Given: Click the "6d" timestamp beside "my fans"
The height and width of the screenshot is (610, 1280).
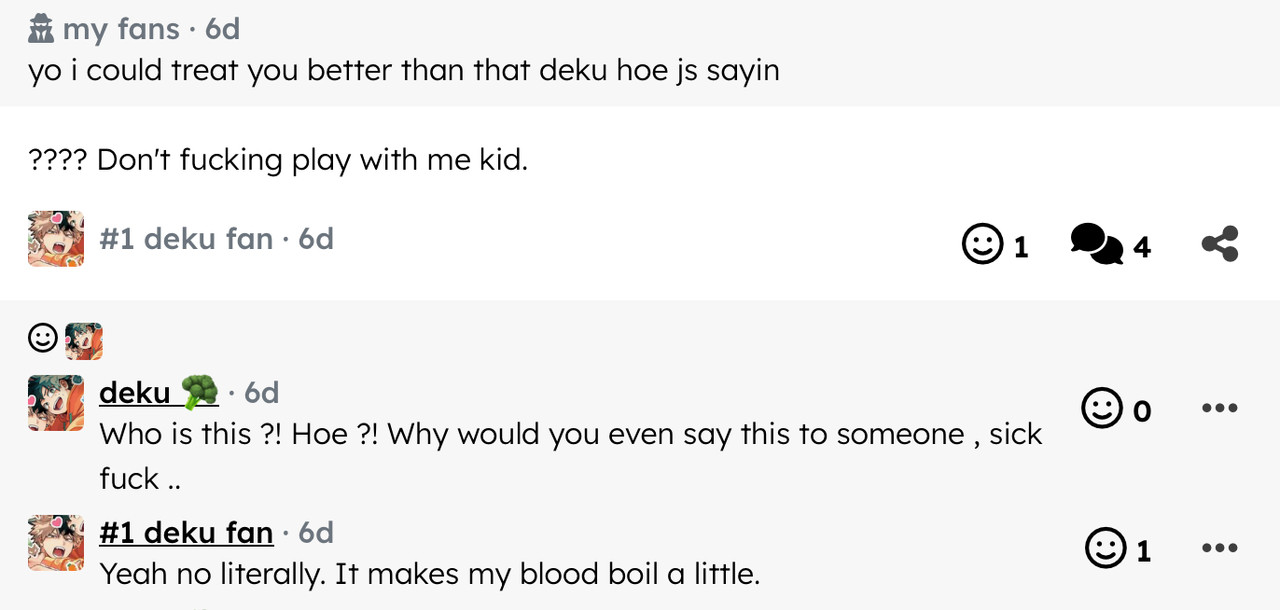Looking at the screenshot, I should 223,30.
